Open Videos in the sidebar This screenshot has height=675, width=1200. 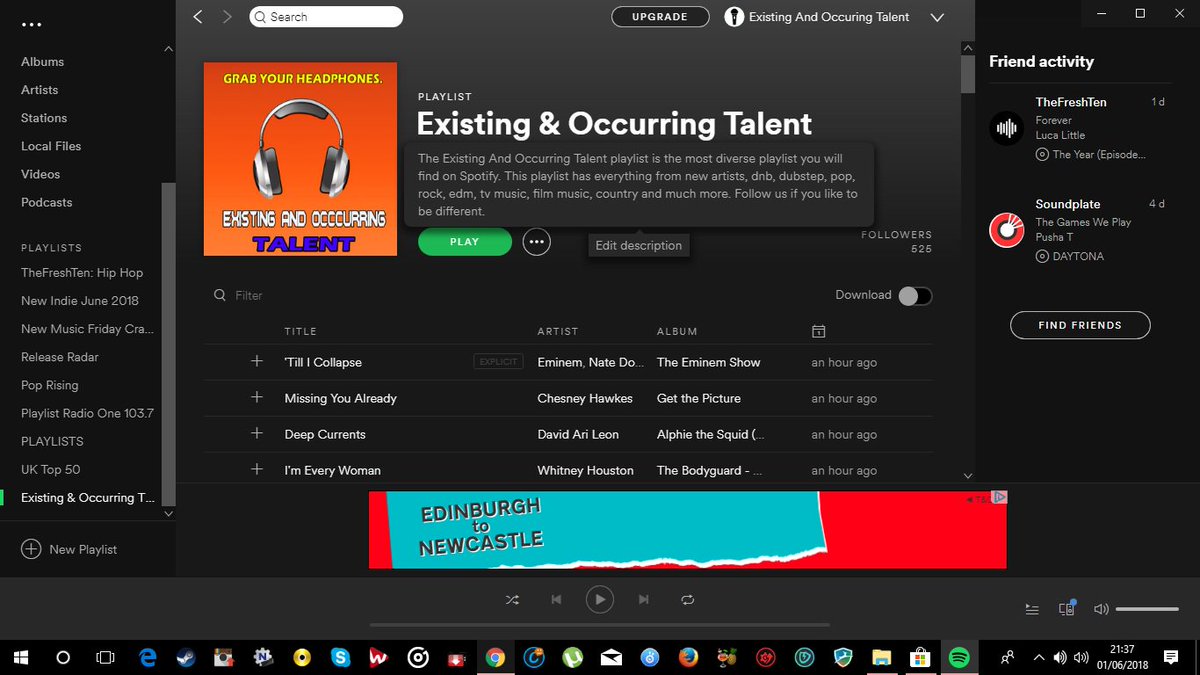click(41, 174)
